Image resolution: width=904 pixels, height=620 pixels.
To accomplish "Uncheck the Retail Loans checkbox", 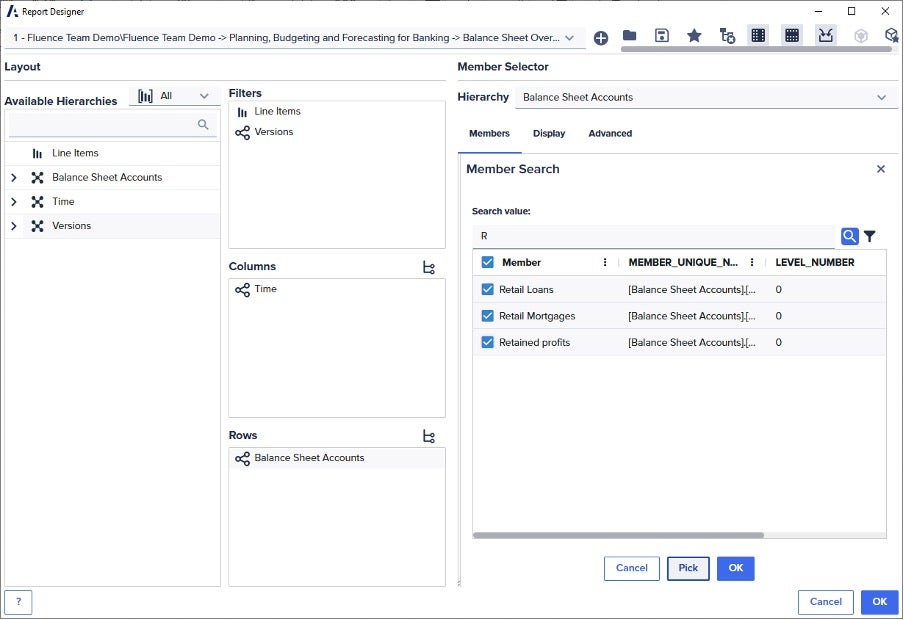I will 488,290.
